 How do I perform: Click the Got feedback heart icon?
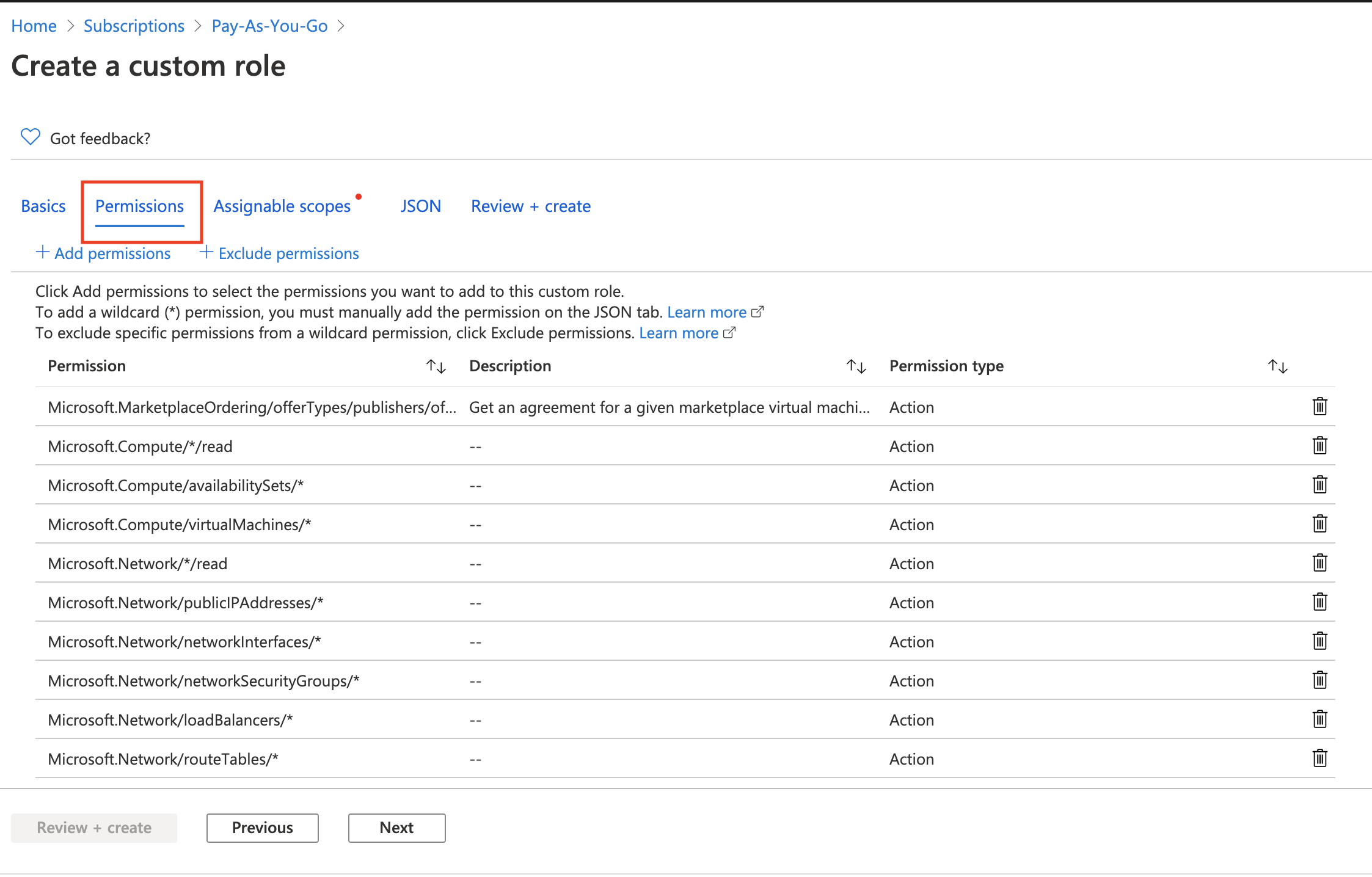click(31, 137)
